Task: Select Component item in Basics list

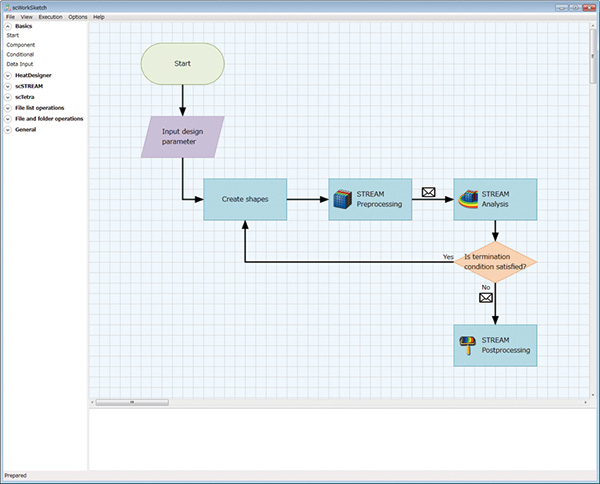Action: (x=21, y=45)
